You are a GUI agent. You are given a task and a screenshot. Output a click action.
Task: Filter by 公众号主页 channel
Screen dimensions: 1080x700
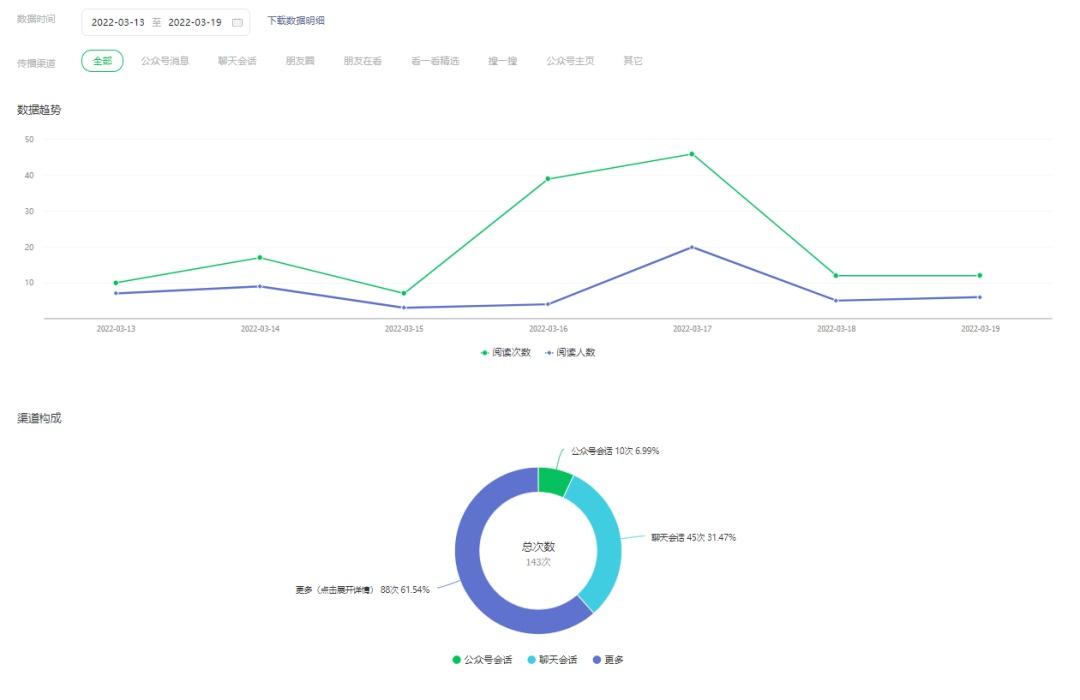570,61
